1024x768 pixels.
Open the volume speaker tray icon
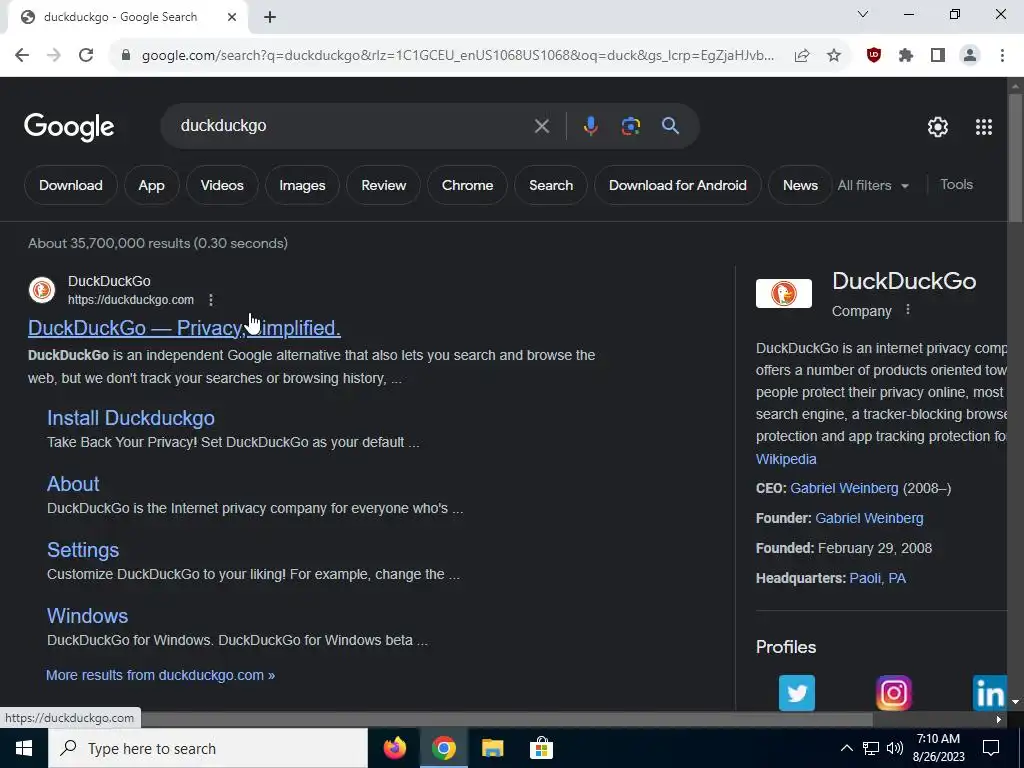pos(895,748)
